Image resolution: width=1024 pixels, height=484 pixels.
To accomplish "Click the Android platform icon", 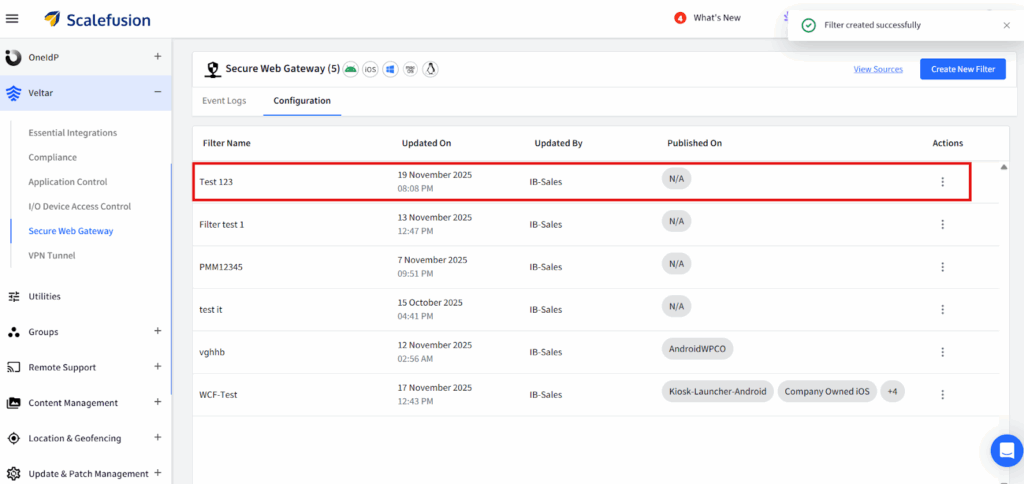I will tap(351, 69).
